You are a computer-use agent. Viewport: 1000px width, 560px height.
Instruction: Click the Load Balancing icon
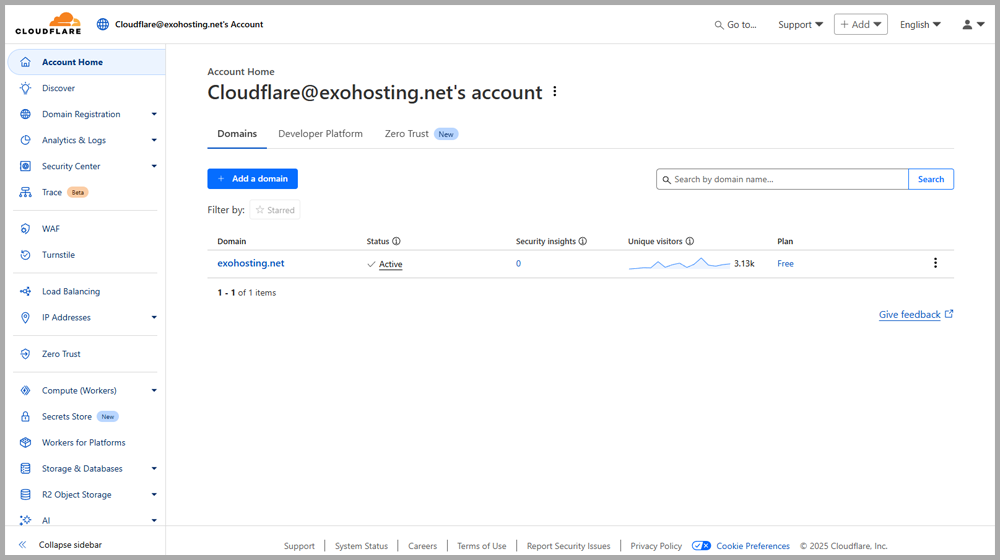click(26, 291)
